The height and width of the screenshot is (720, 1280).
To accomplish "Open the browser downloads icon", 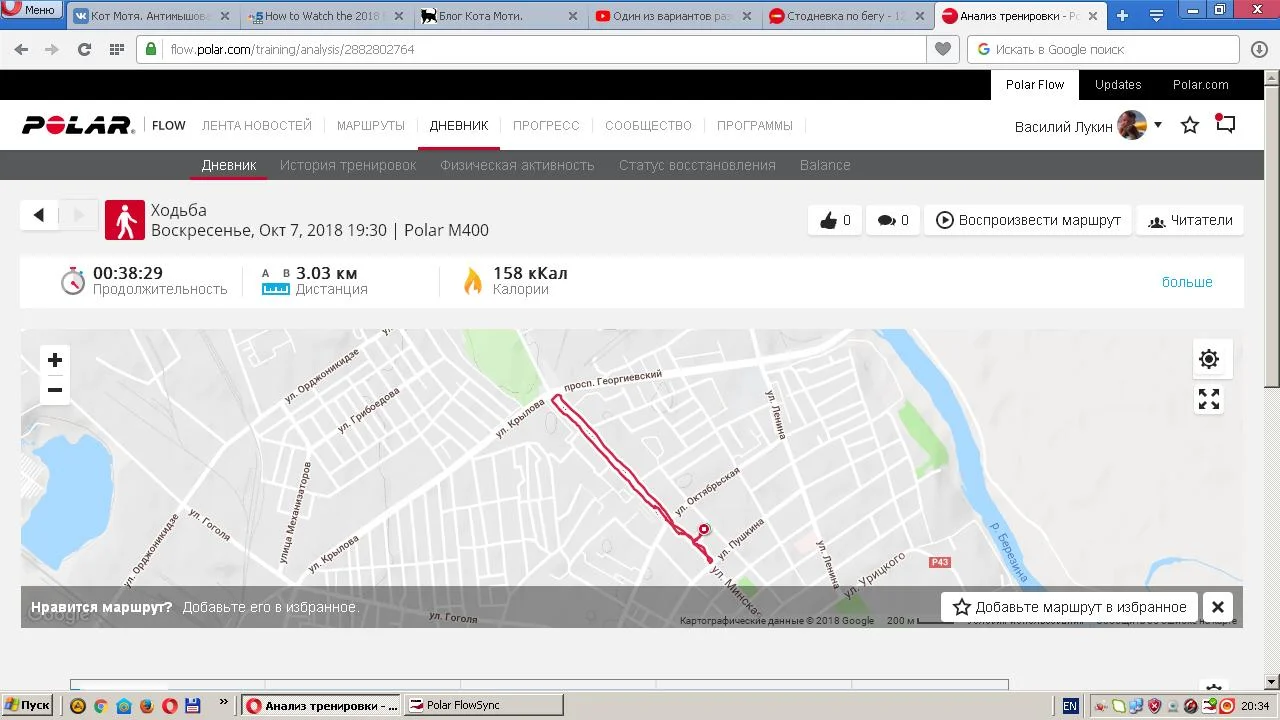I will point(1260,49).
